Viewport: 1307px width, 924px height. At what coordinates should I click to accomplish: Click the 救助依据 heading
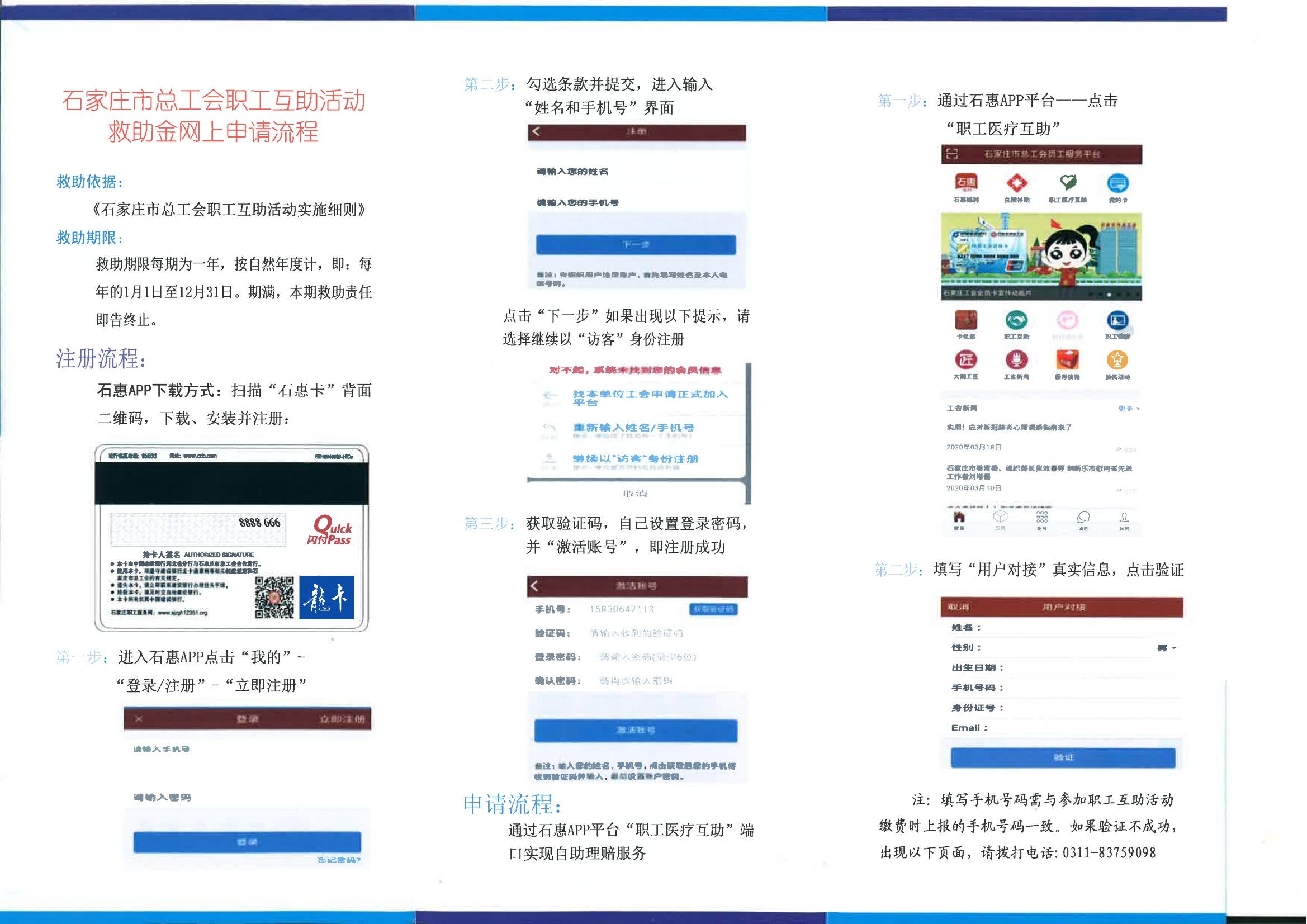point(90,182)
